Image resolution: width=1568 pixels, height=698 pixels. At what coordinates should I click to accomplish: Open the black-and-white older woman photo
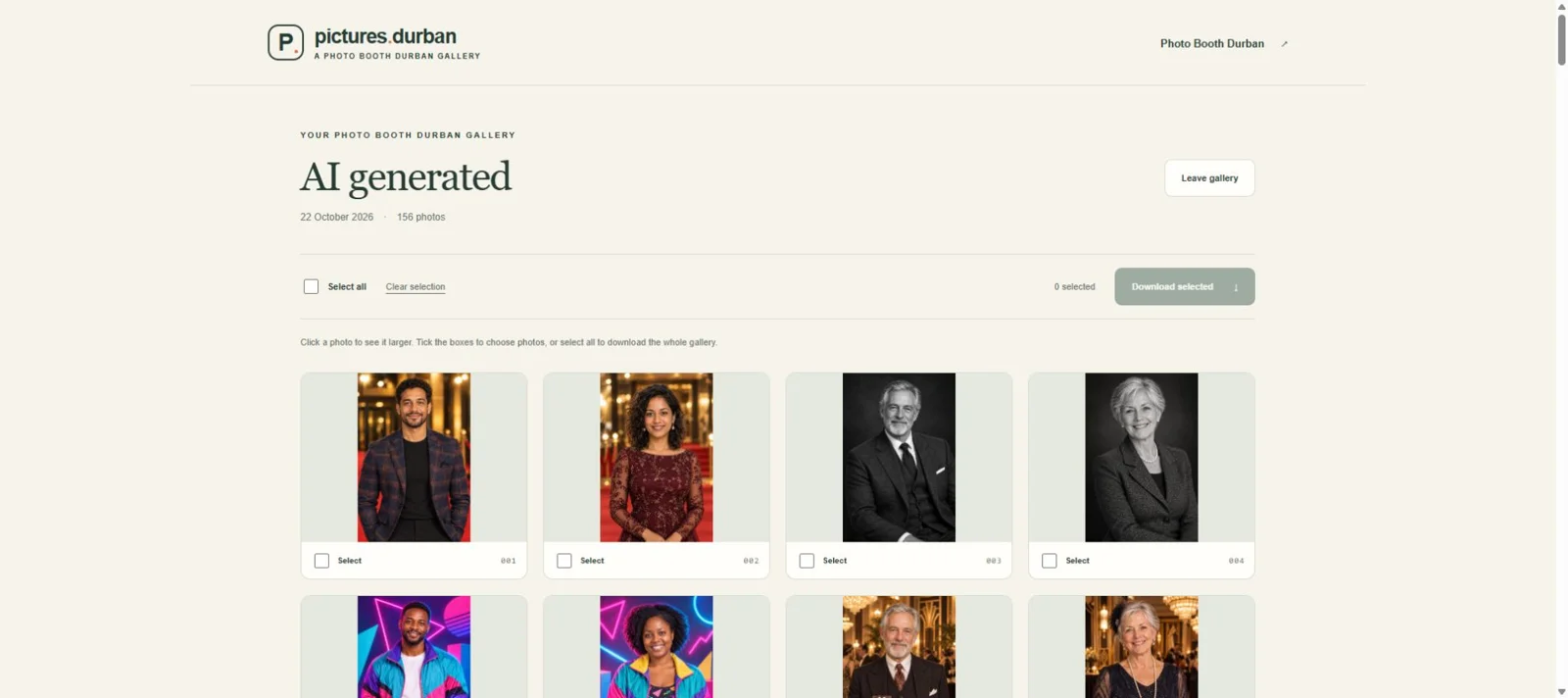1142,457
